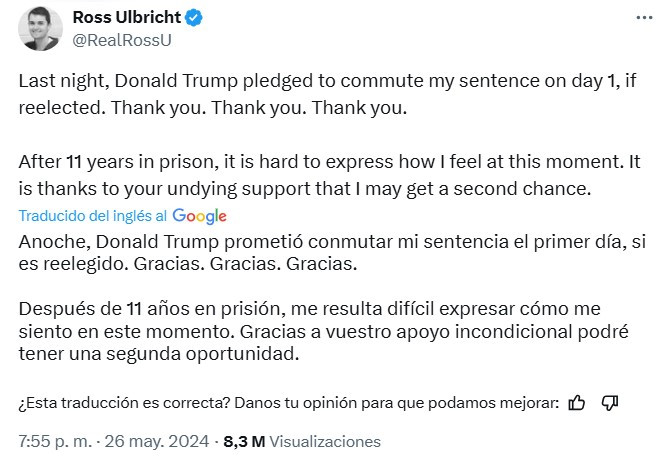671x463 pixels.
Task: Click the "Traducido del inglés al" label
Action: (94, 216)
